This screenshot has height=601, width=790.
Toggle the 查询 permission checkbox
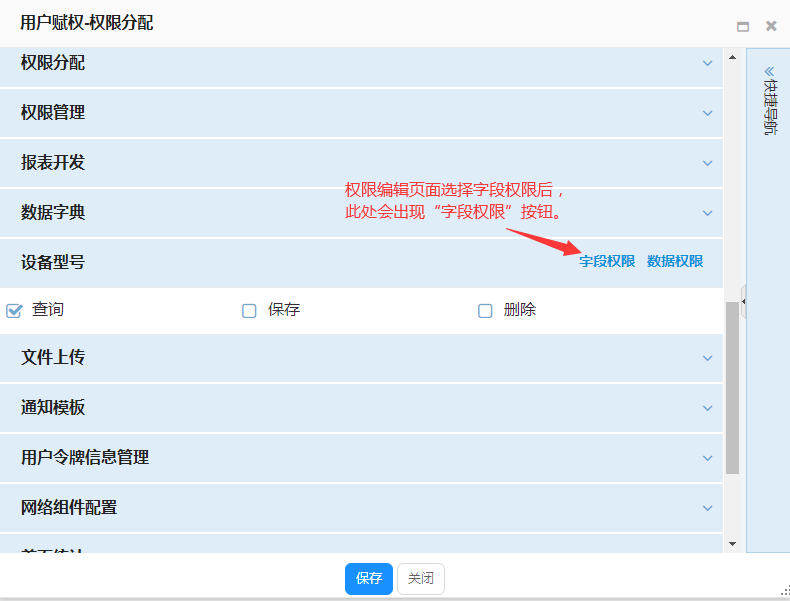[14, 311]
